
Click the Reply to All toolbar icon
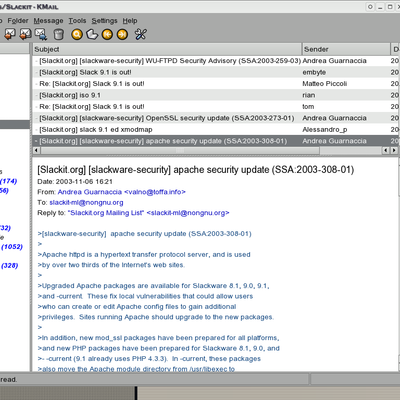[26, 34]
